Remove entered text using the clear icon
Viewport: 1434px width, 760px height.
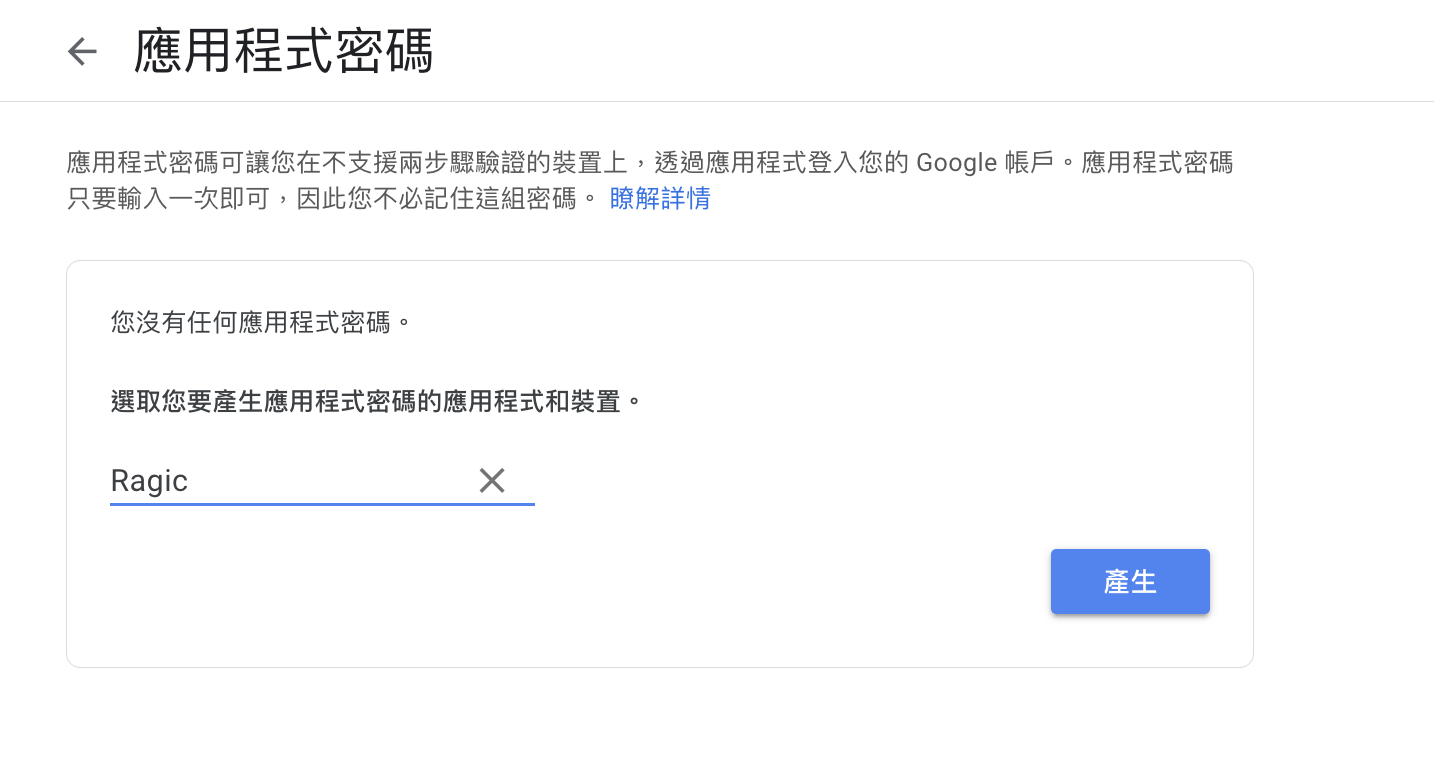click(x=491, y=481)
